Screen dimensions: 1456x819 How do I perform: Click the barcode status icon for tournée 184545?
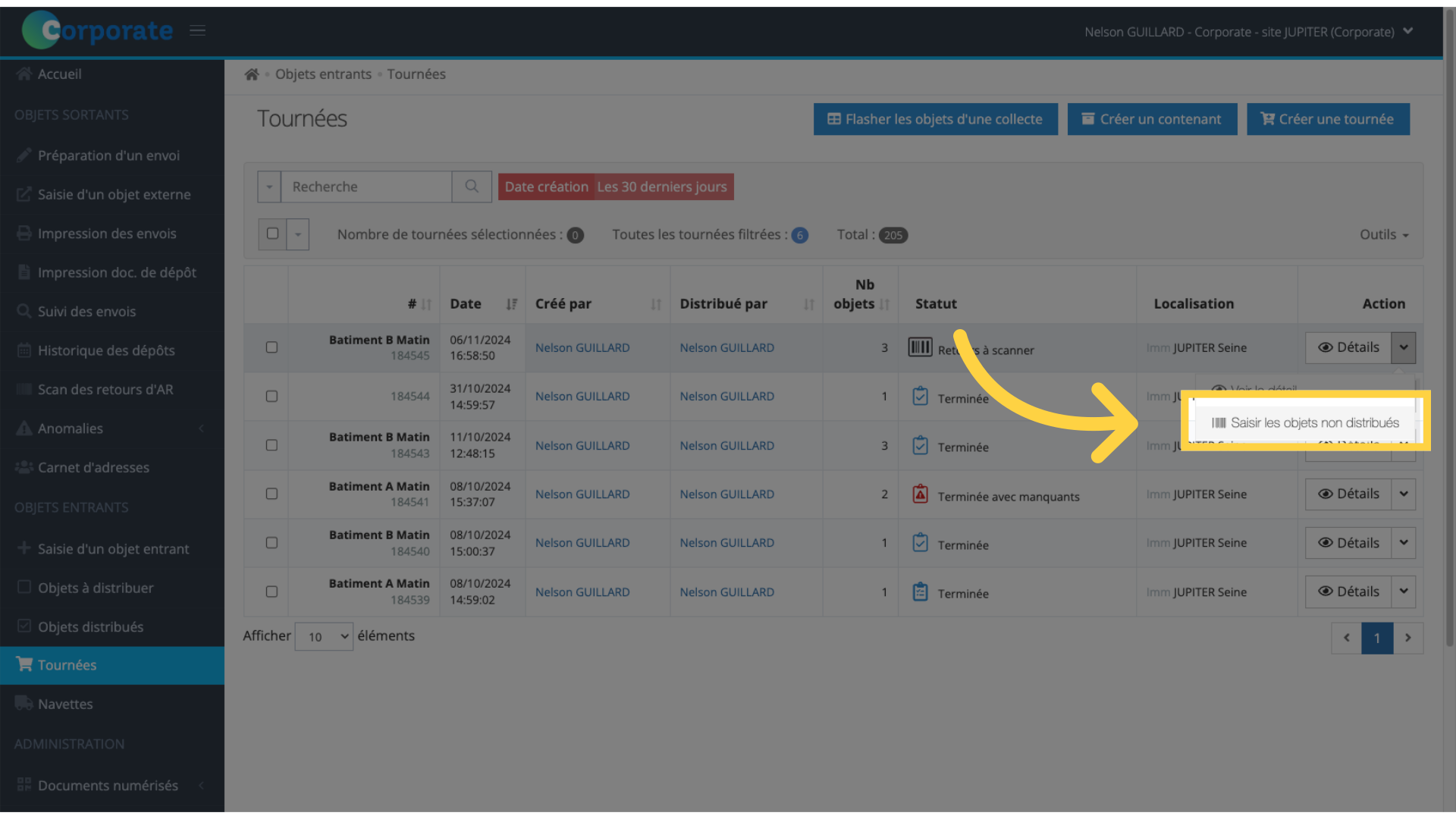click(920, 347)
